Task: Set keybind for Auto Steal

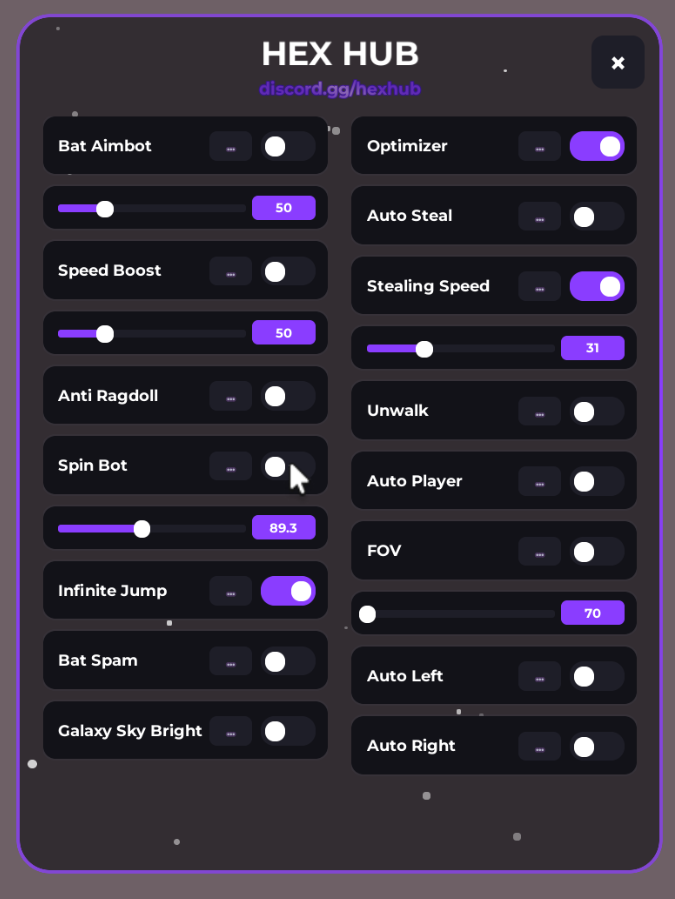Action: [x=540, y=217]
